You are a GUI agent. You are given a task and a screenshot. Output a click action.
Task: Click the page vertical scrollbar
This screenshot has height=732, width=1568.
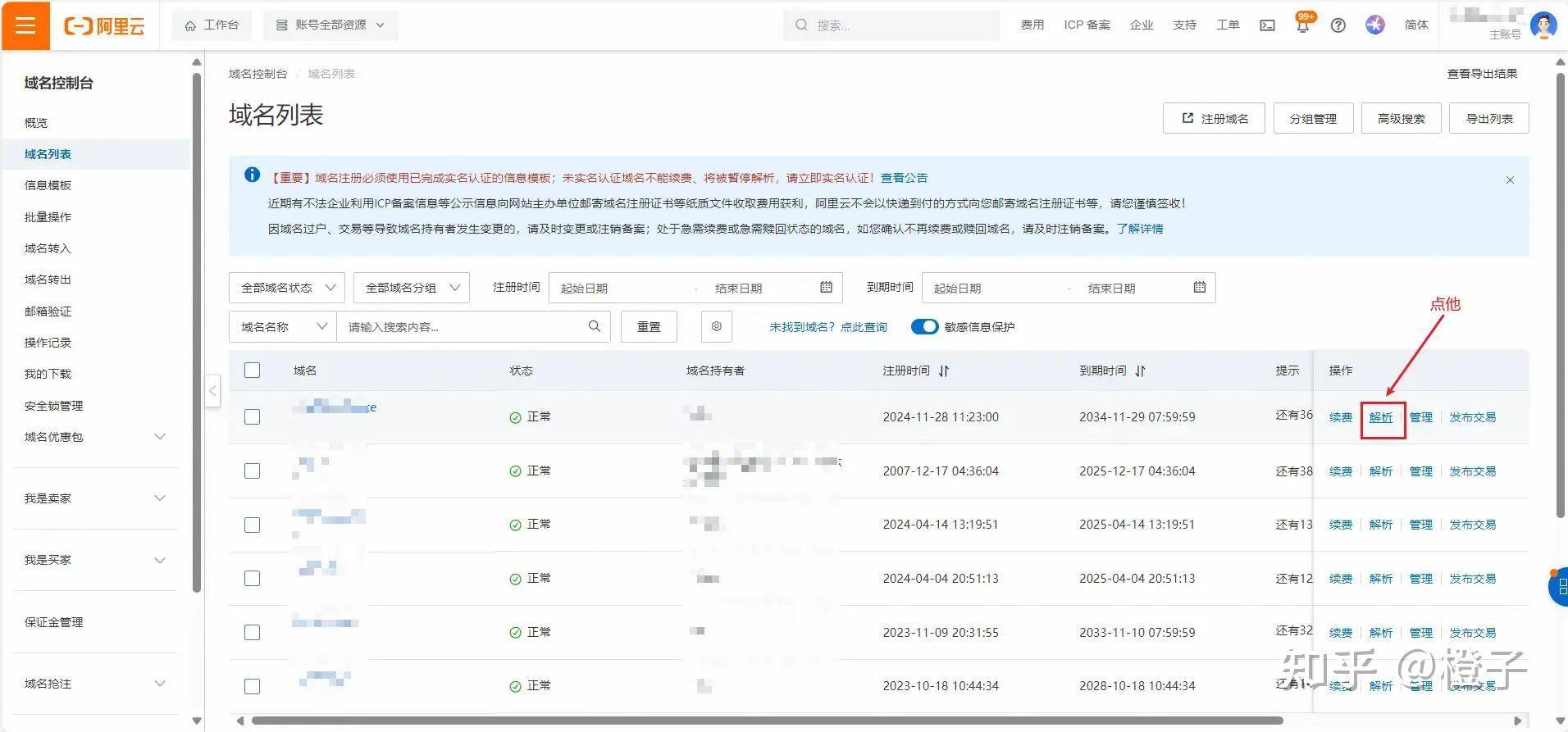coord(1561,295)
